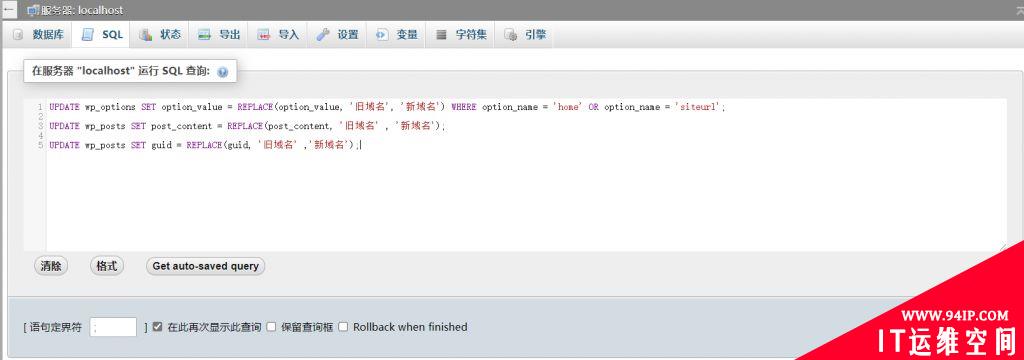1024x360 pixels.
Task: Click the 语句定界符 delimiter input field
Action: click(113, 327)
